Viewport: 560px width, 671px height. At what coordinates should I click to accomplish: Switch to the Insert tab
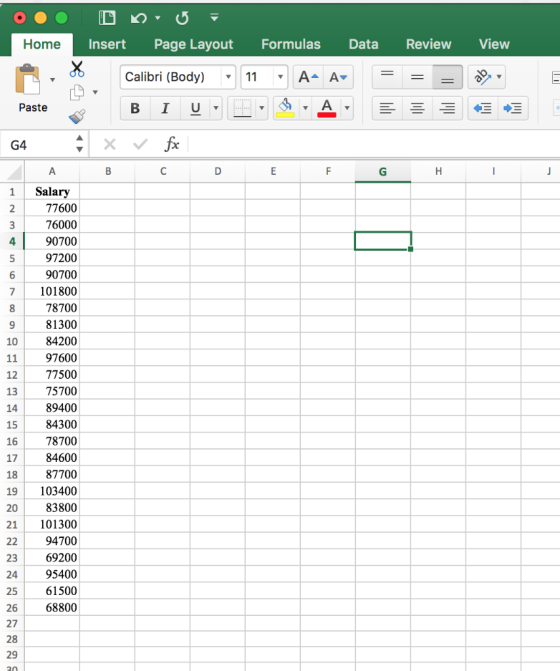[x=107, y=44]
